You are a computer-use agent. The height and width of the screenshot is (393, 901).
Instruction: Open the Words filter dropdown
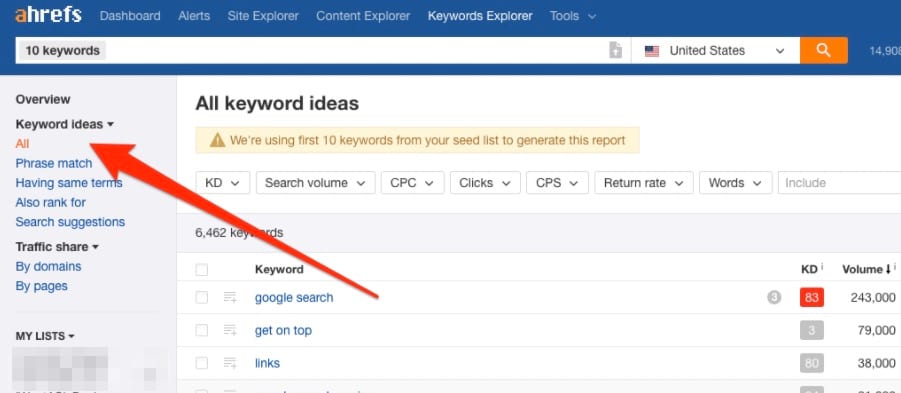pyautogui.click(x=736, y=183)
